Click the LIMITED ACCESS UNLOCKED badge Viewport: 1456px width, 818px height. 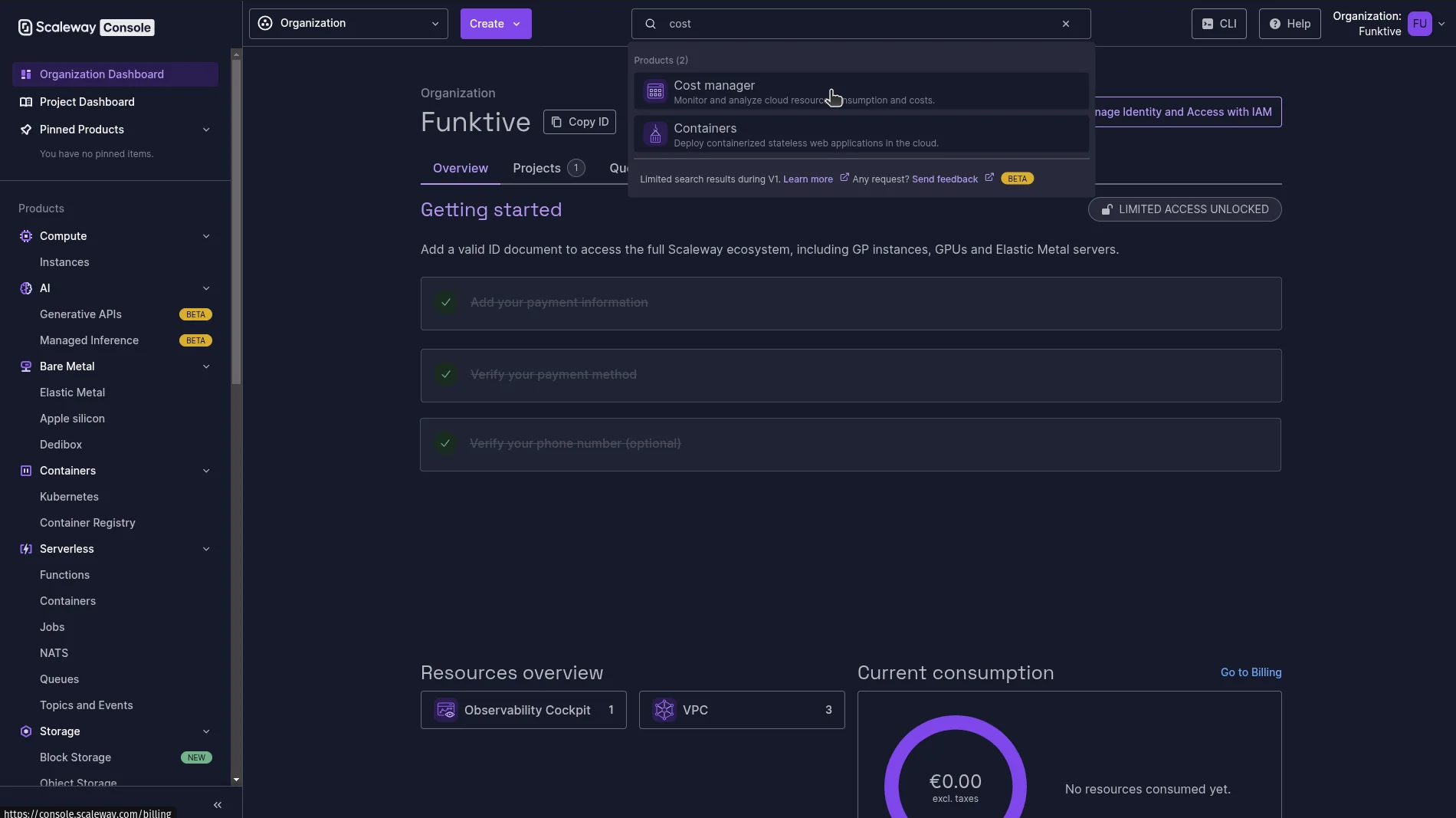tap(1185, 209)
